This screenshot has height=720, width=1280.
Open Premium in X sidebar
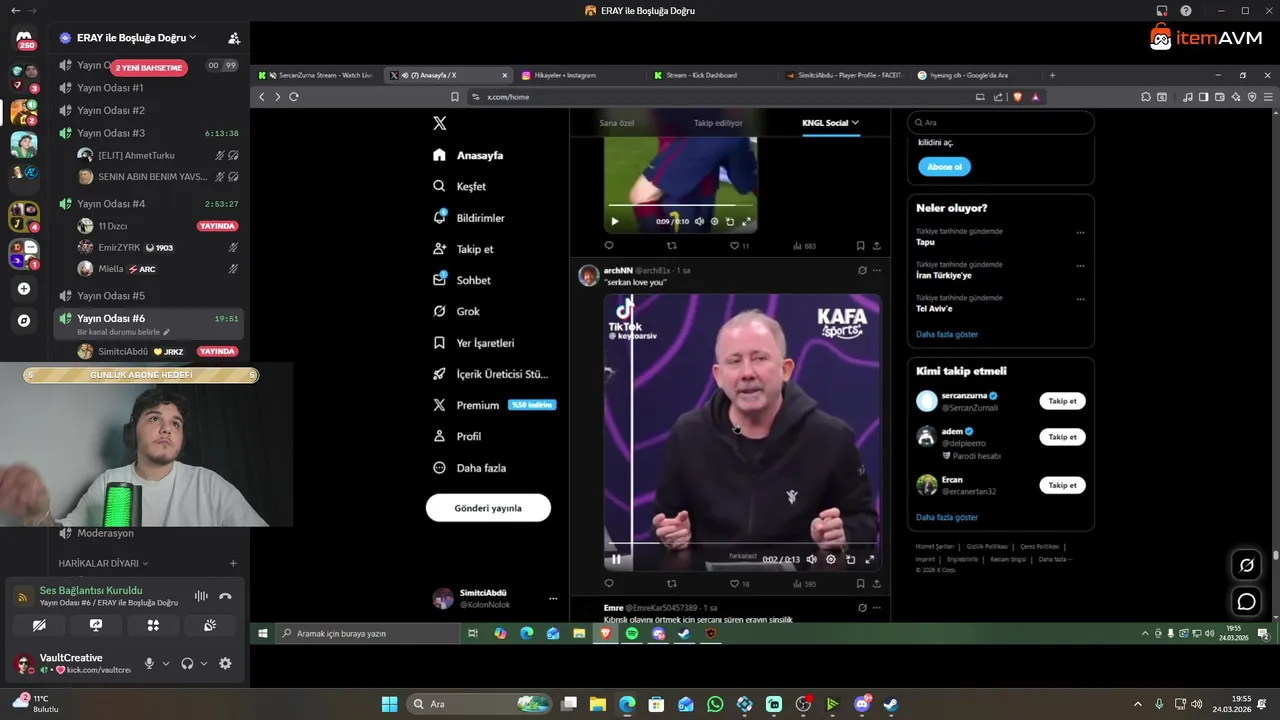466,405
